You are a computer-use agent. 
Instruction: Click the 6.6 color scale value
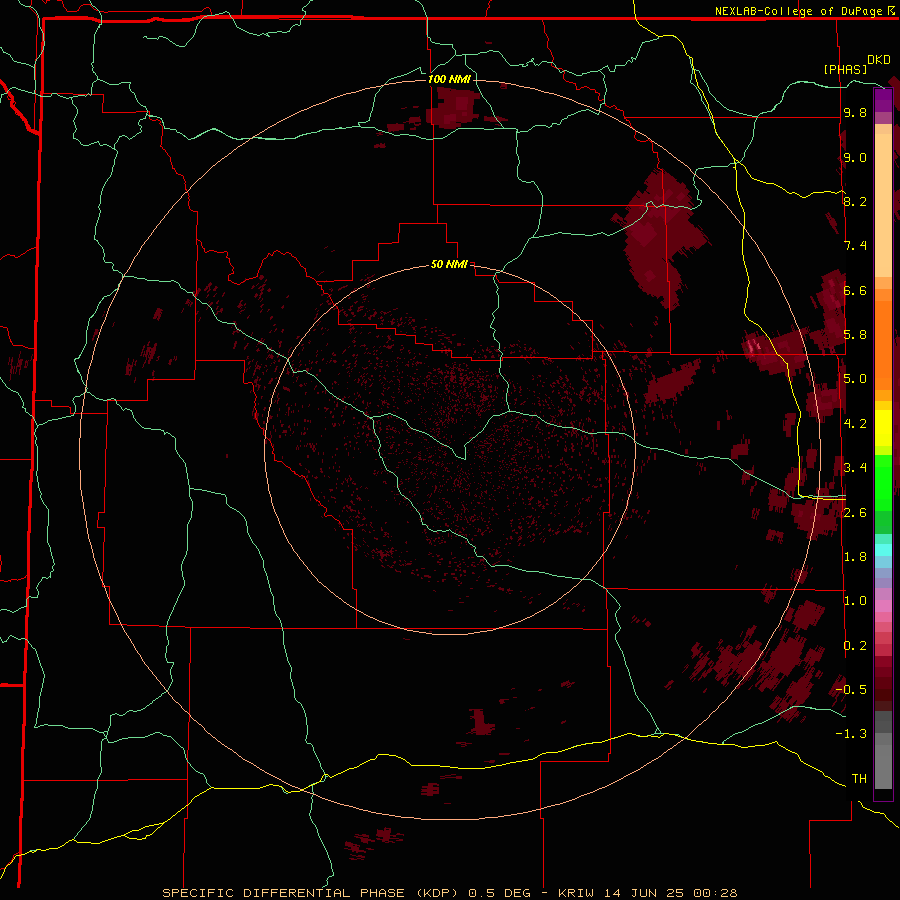coord(855,290)
